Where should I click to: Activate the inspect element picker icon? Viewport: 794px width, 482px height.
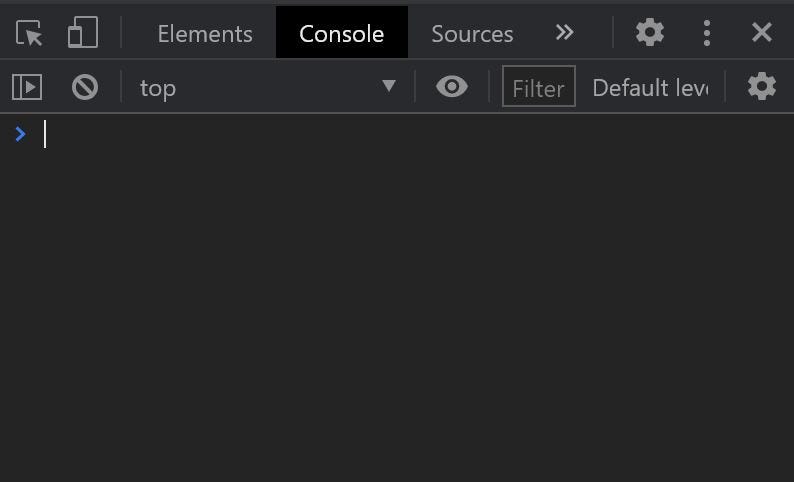pos(29,33)
